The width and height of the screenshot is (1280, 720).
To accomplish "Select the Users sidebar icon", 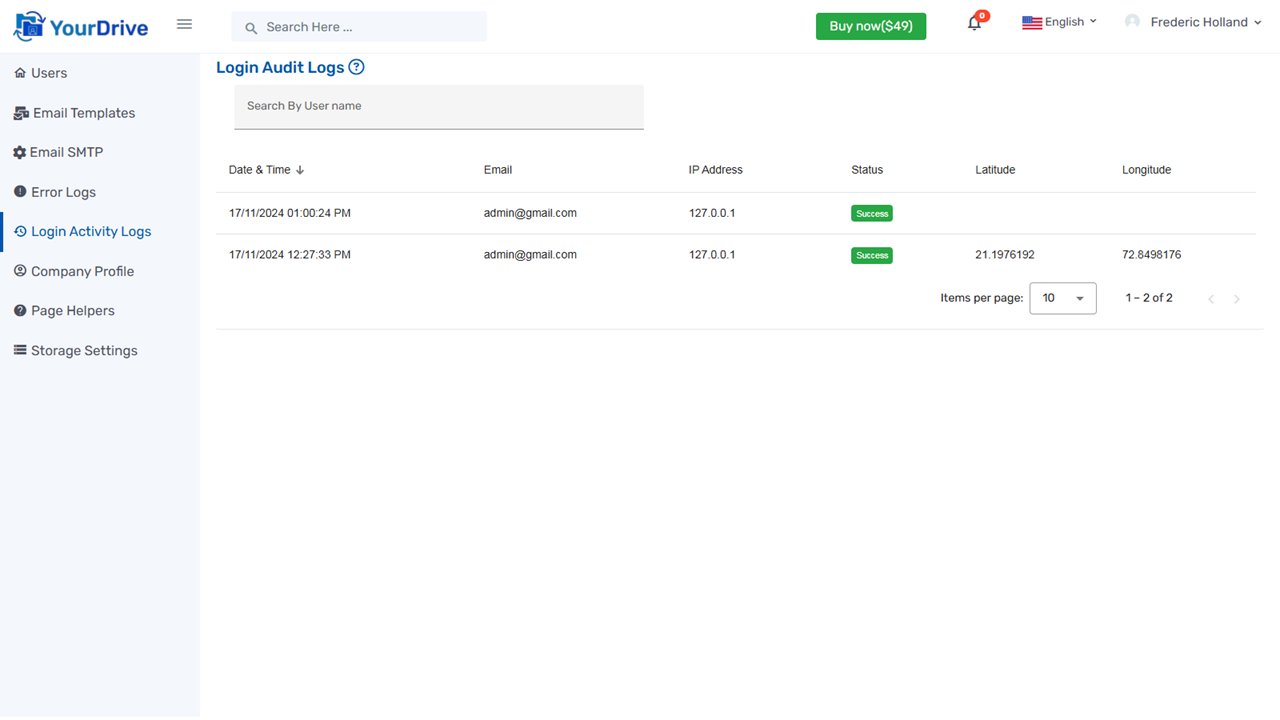I will [x=19, y=72].
